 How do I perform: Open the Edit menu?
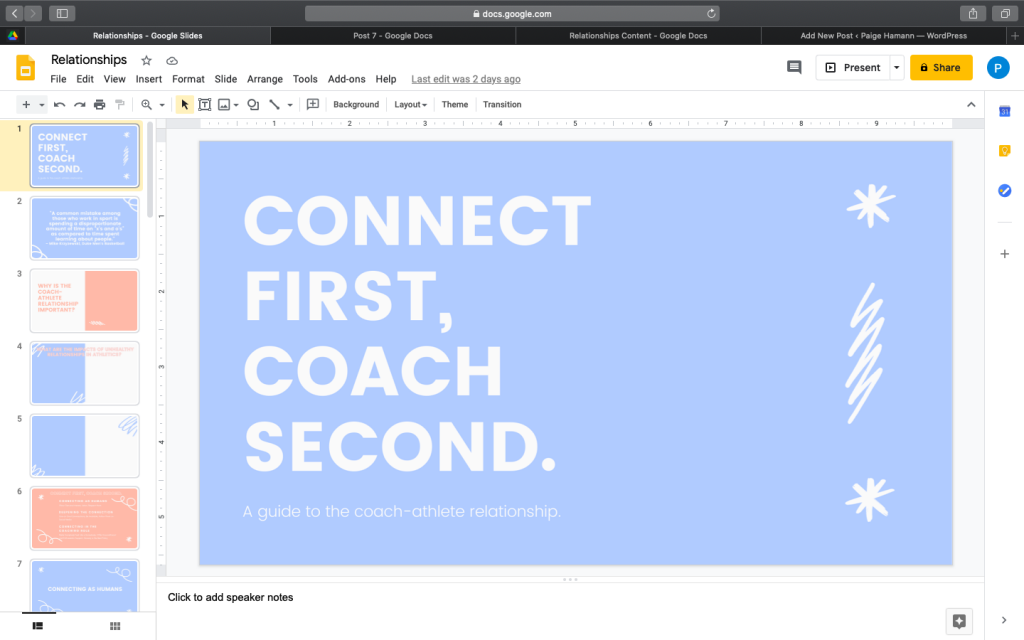click(85, 79)
